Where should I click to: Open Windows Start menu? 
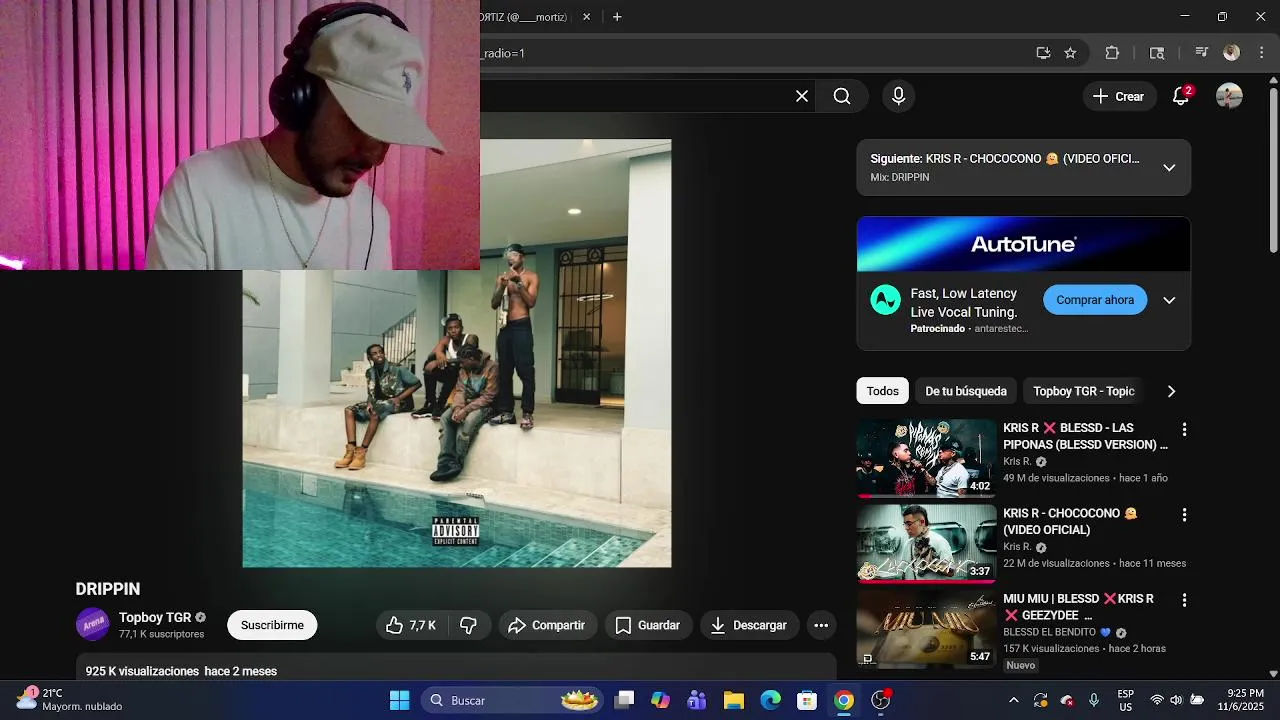pos(399,700)
